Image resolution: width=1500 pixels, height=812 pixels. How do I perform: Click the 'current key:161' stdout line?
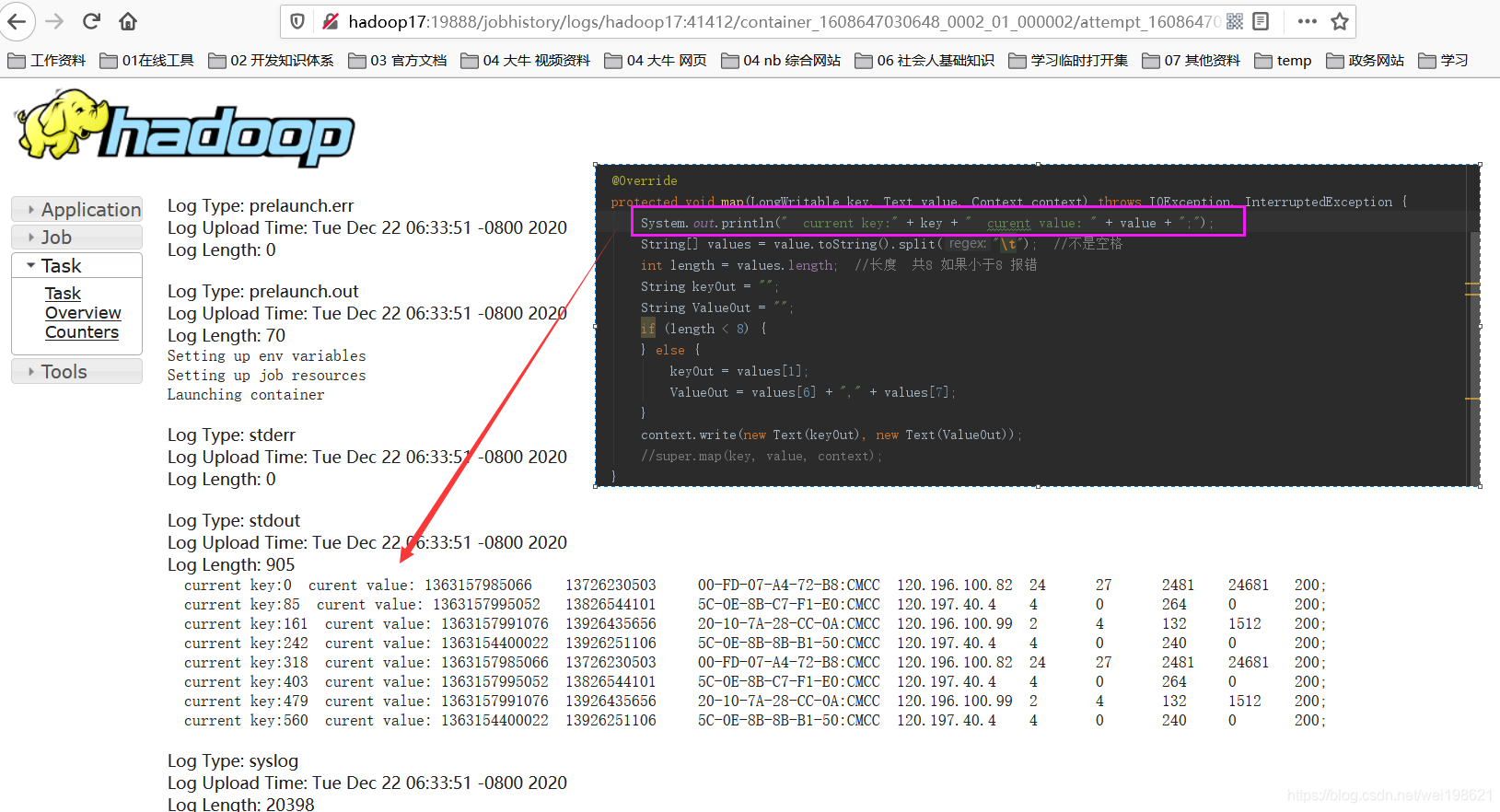(x=754, y=624)
